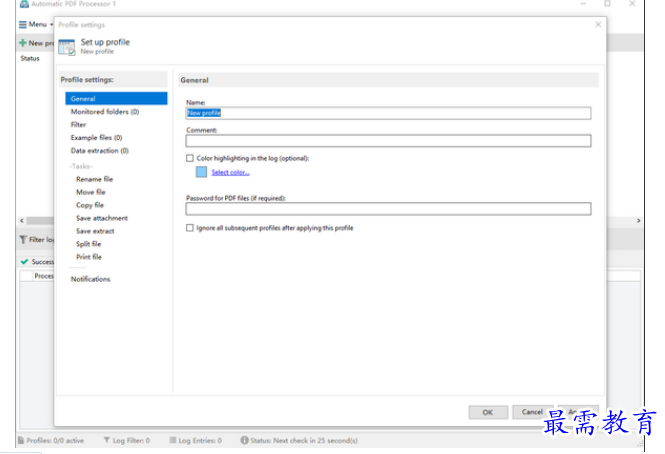
Task: Open Example files (0) page
Action: point(96,137)
